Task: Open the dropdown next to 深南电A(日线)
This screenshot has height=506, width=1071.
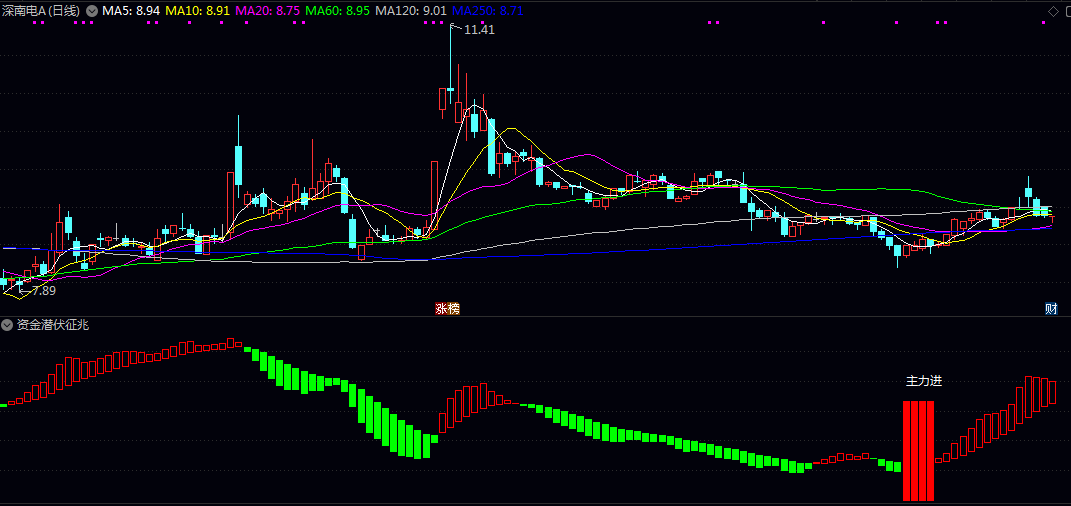Action: click(92, 11)
